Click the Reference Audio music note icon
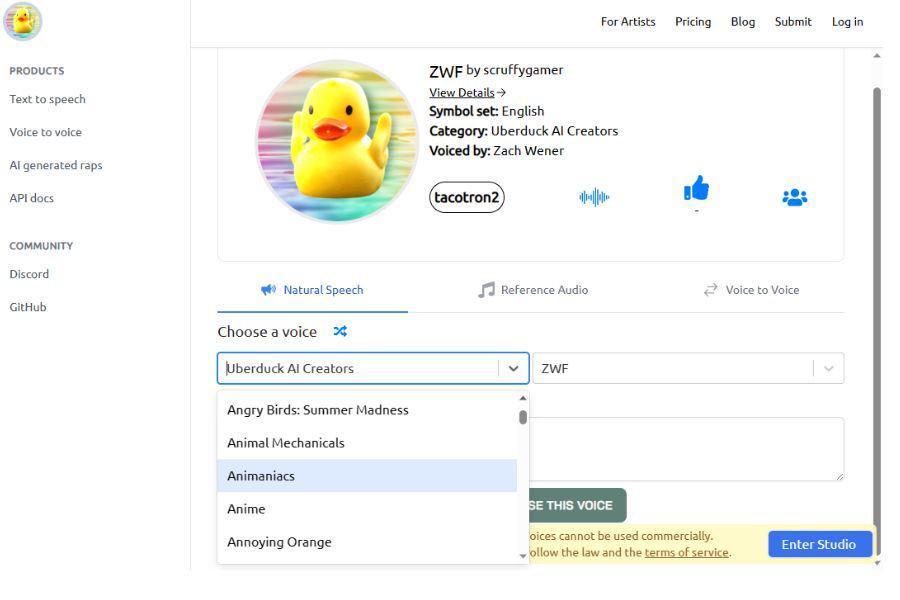This screenshot has height=600, width=900. [486, 290]
